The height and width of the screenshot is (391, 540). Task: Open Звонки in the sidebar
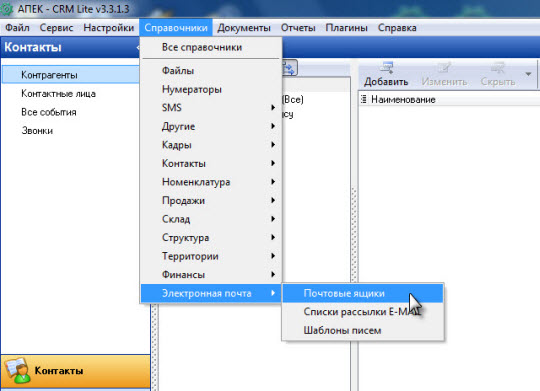(37, 131)
